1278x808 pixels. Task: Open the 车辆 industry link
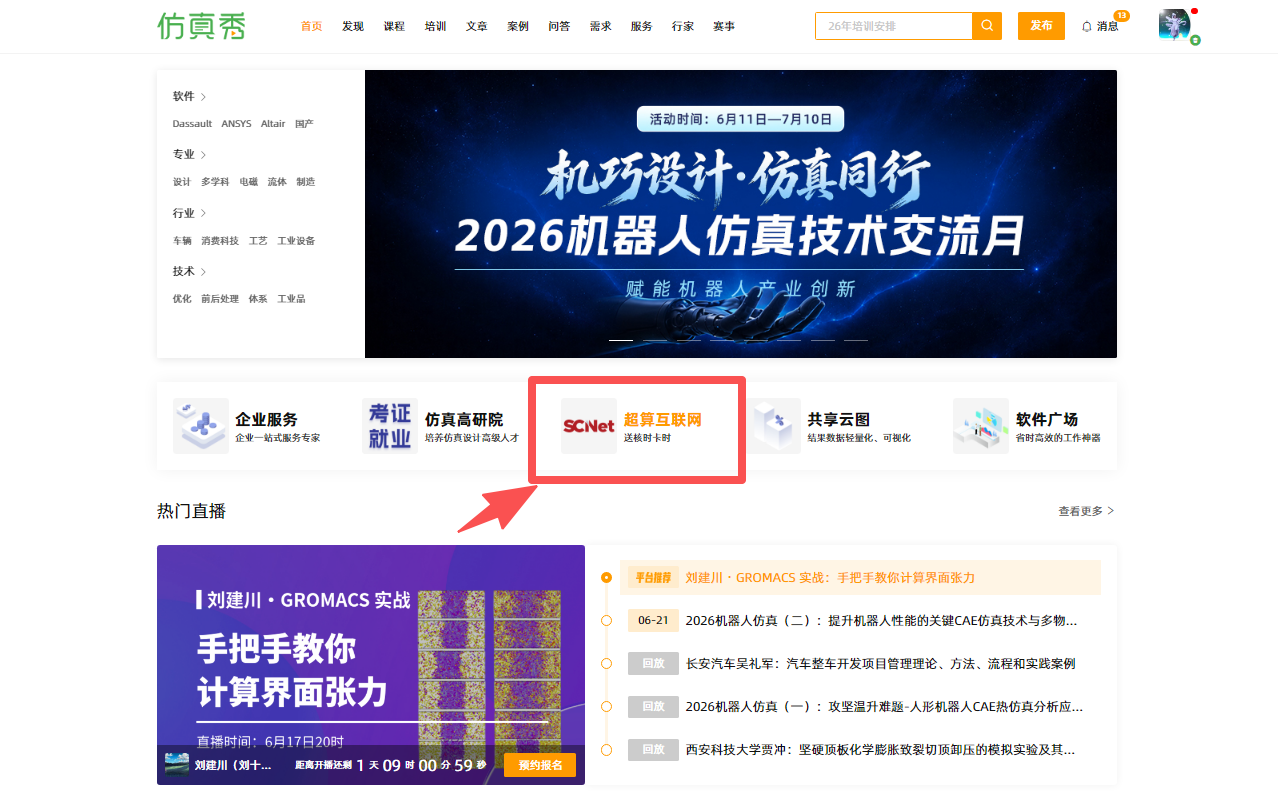(x=182, y=241)
